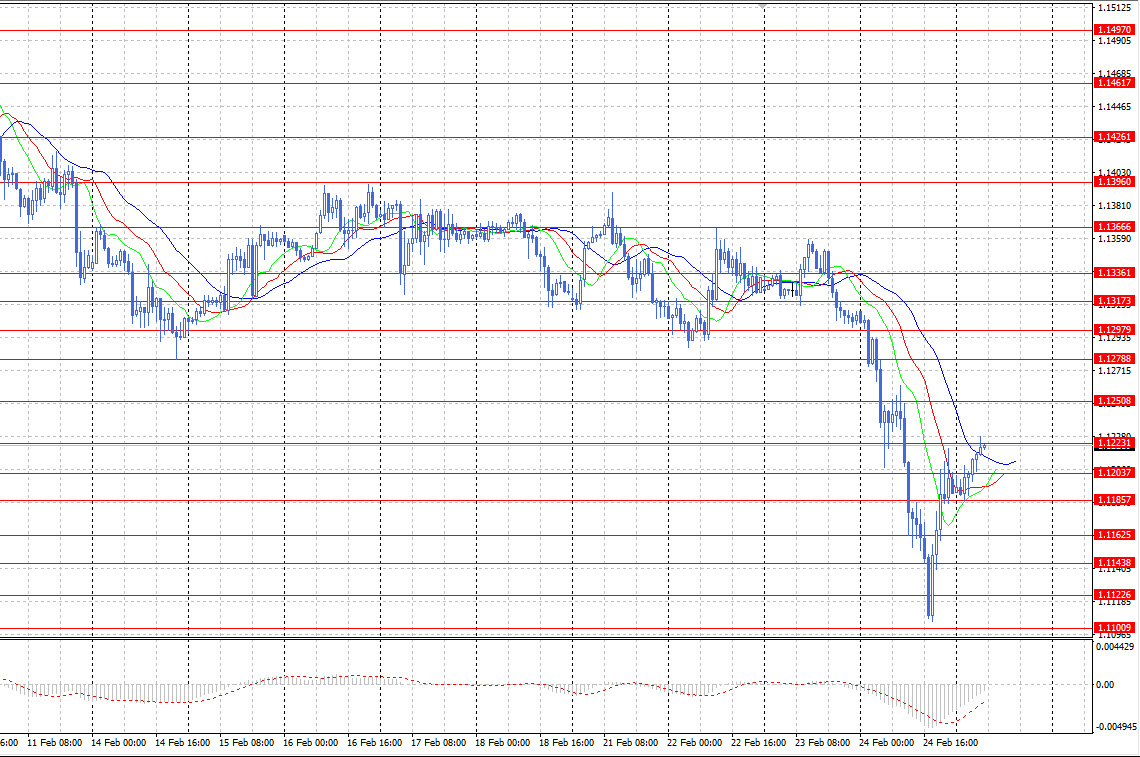Click the 16 Feb 16:00 time label
This screenshot has height=757, width=1140.
(x=374, y=743)
